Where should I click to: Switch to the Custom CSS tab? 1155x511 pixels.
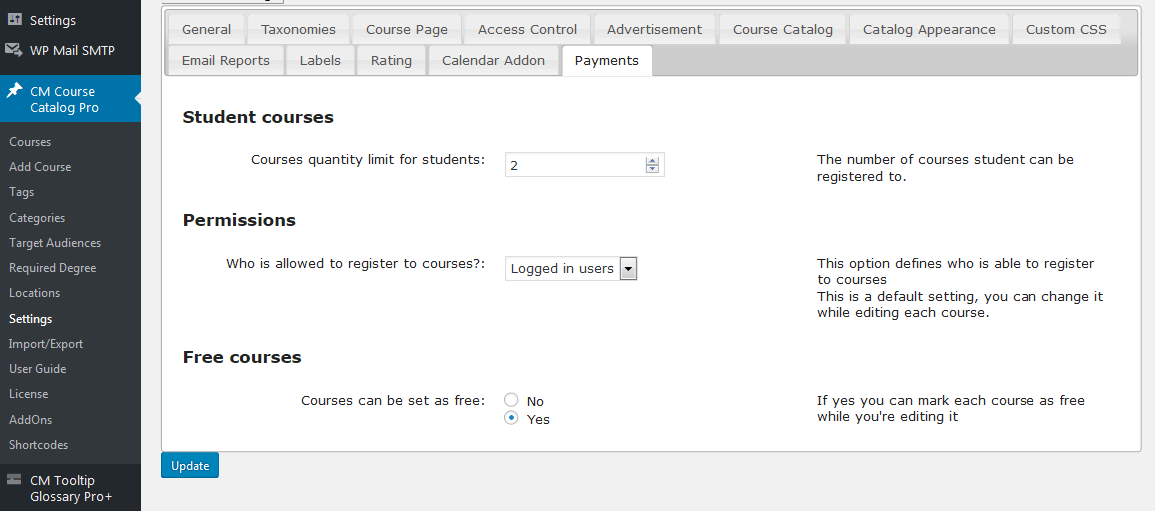tap(1065, 29)
